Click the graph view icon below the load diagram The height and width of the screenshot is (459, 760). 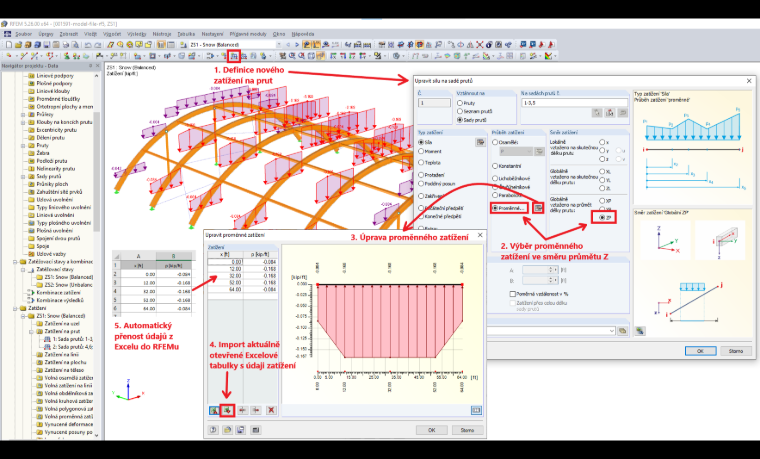[x=476, y=411]
